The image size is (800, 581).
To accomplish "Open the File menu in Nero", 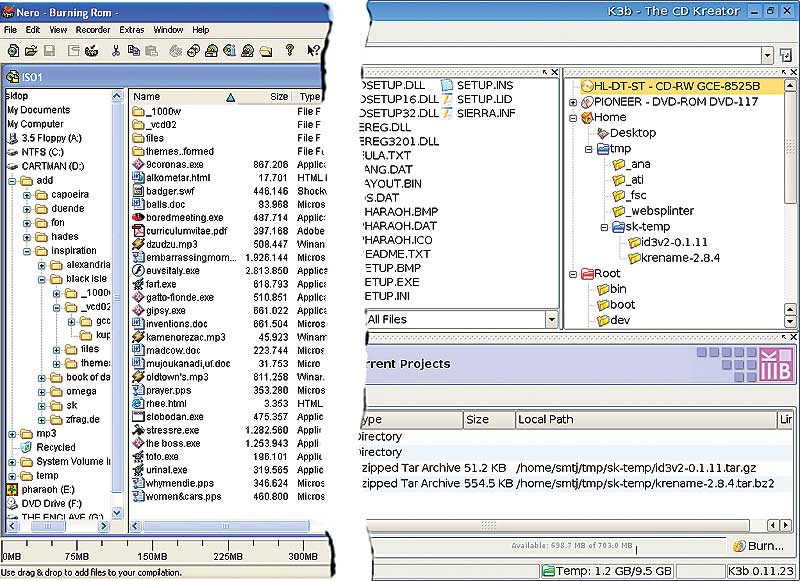I will [10, 30].
